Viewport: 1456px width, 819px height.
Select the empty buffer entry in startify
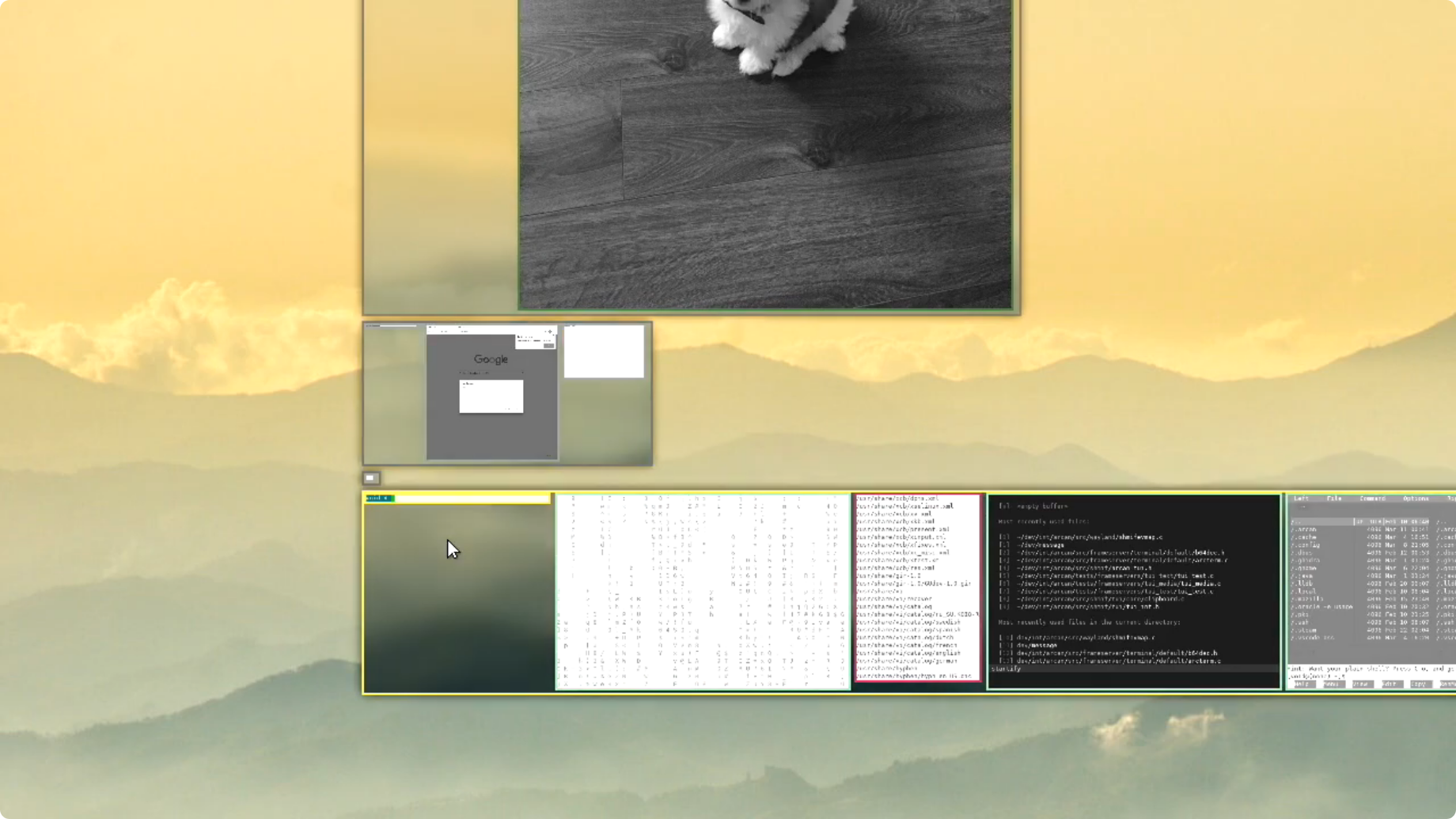[x=1033, y=506]
